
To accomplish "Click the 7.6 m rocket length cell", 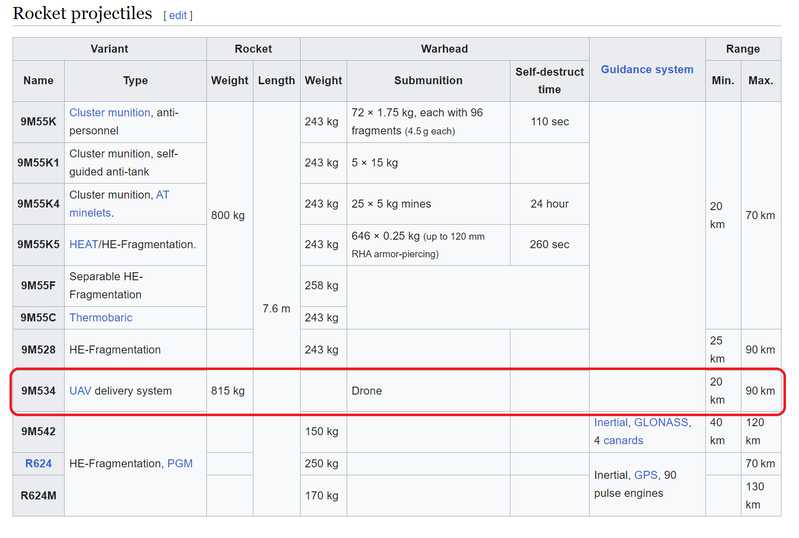I will tap(275, 309).
